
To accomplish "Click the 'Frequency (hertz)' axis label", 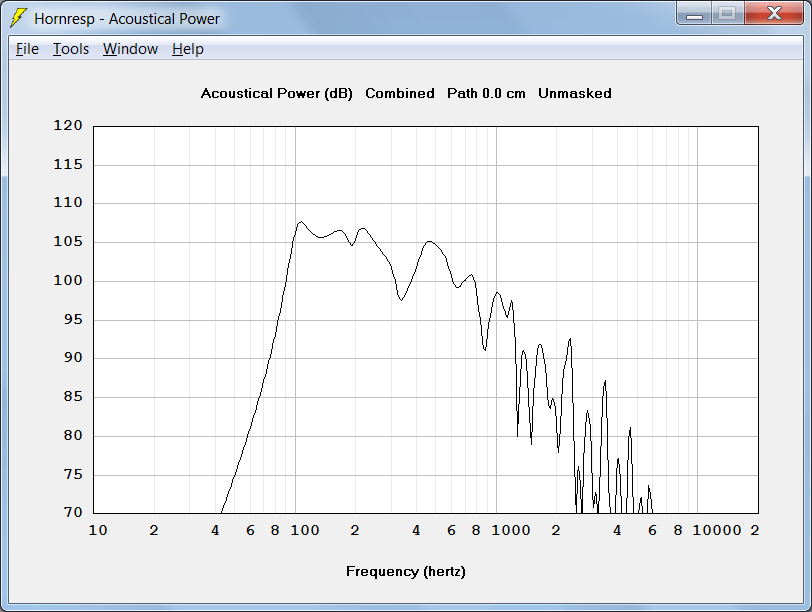I will point(405,572).
